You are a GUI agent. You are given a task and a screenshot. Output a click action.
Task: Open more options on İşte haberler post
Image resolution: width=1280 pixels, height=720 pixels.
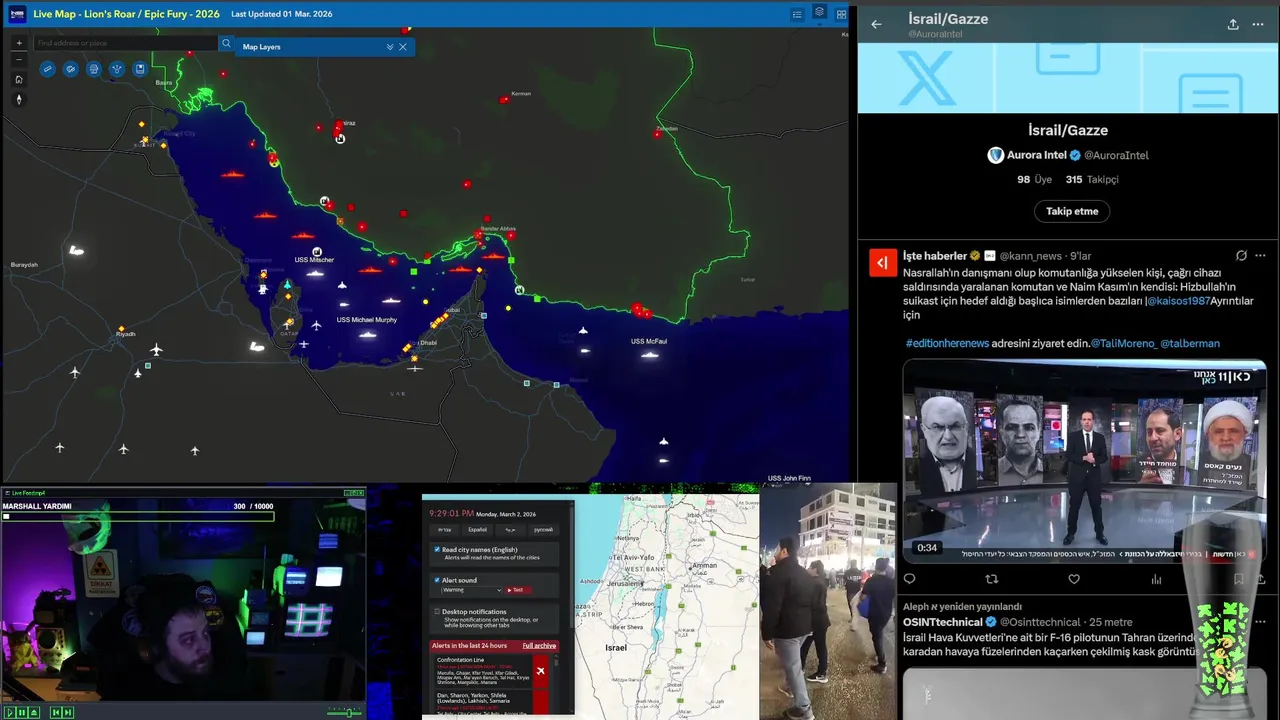click(x=1260, y=256)
